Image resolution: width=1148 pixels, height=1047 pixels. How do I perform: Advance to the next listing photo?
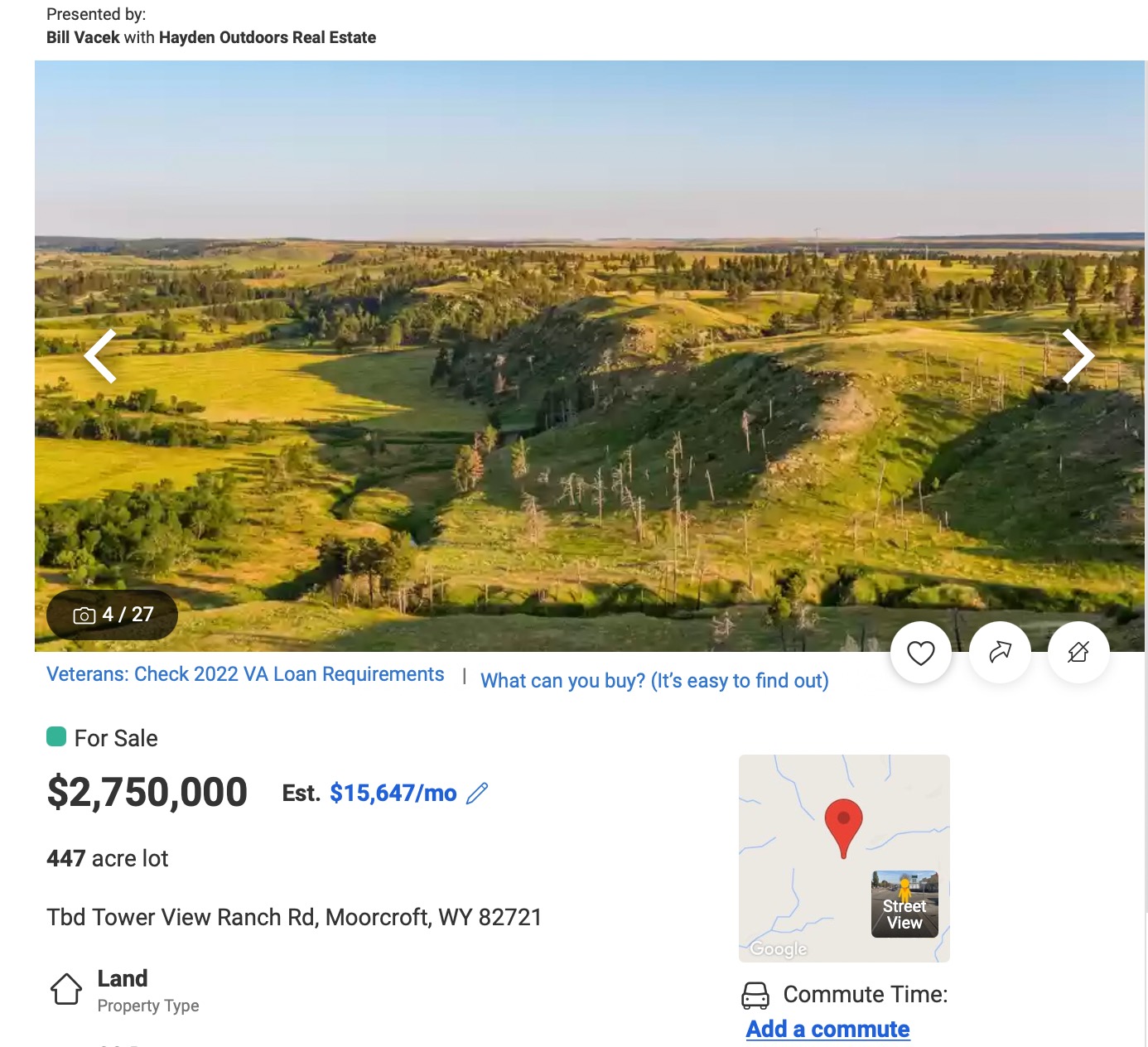click(x=1078, y=356)
